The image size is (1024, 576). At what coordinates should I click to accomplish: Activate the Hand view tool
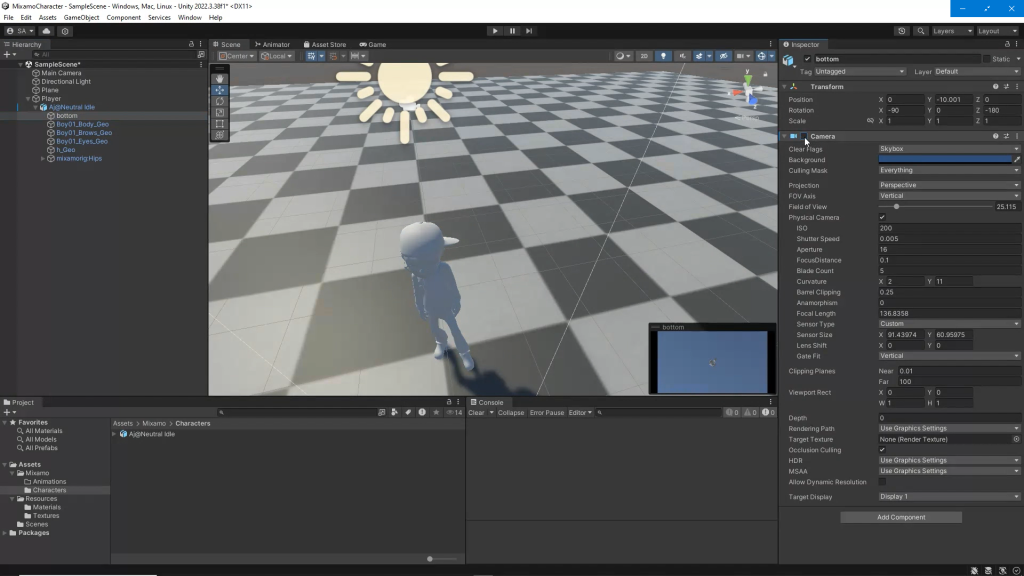coord(220,78)
